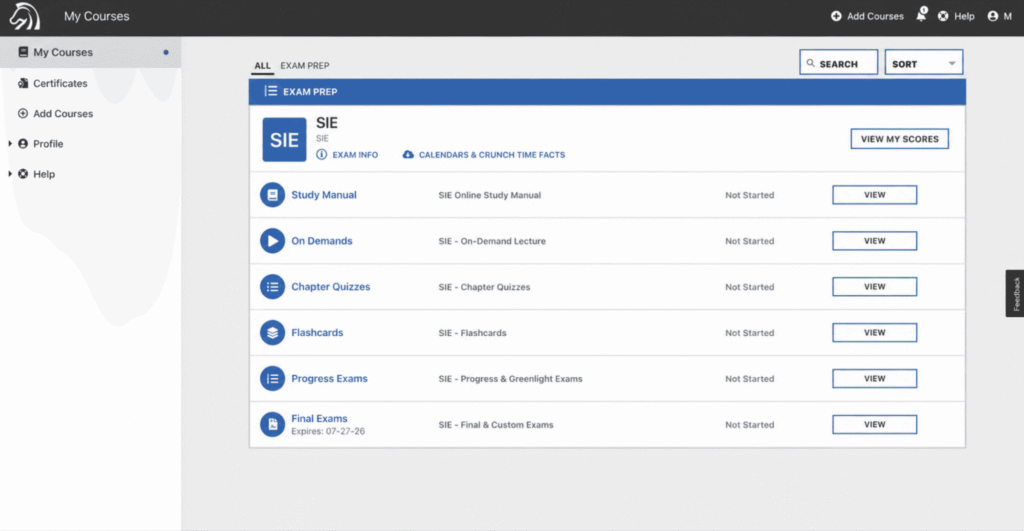Click View for On Demands
This screenshot has width=1024, height=531.
coord(874,241)
